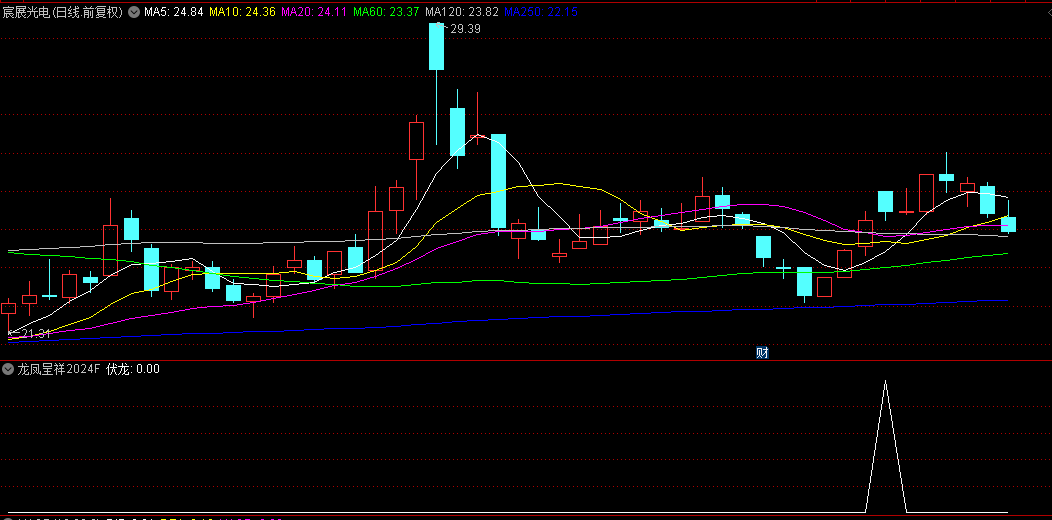
Task: Select the green MA60: 23.37 label
Action: point(386,12)
